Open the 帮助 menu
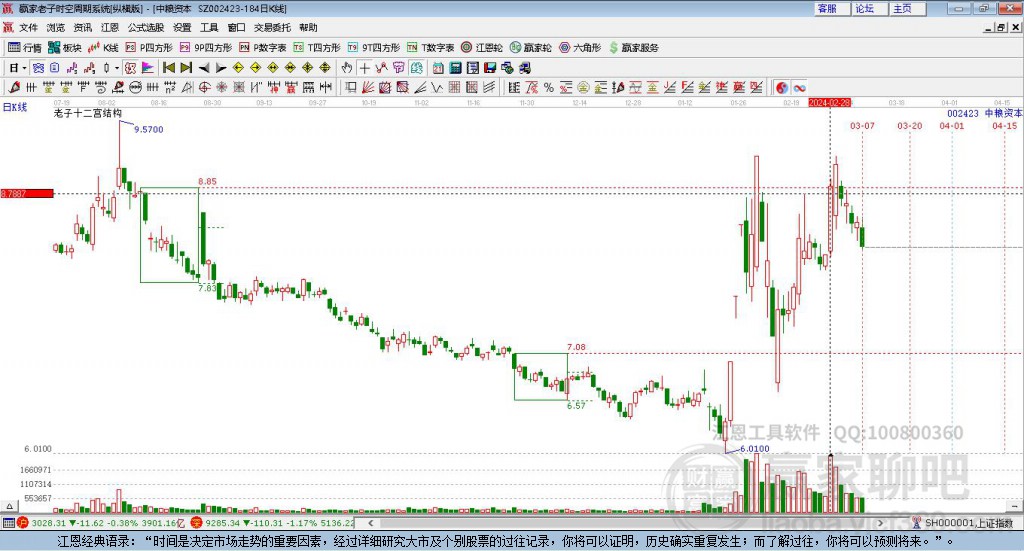The height and width of the screenshot is (551, 1024). pos(308,27)
